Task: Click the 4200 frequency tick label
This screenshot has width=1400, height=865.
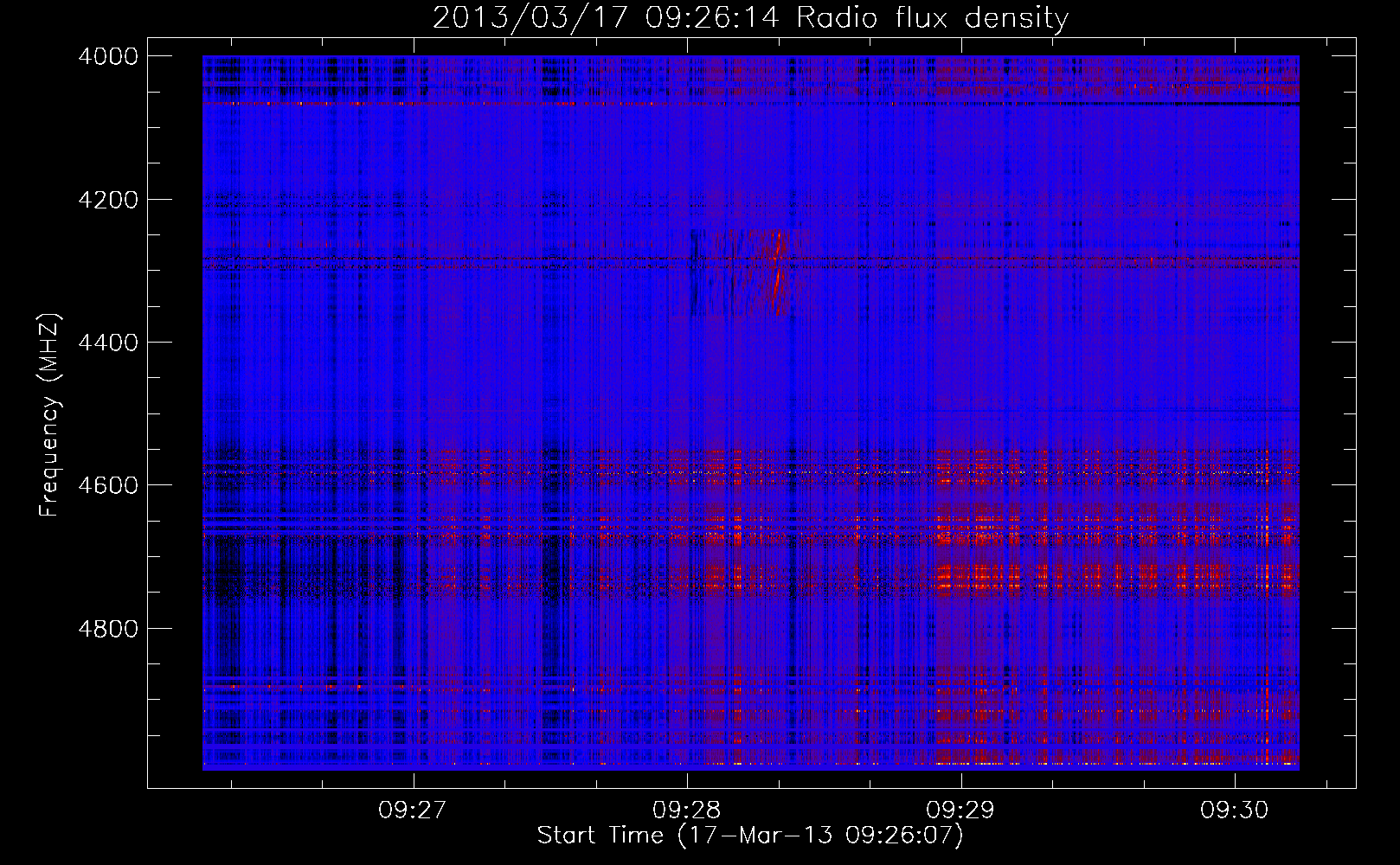Action: point(108,200)
